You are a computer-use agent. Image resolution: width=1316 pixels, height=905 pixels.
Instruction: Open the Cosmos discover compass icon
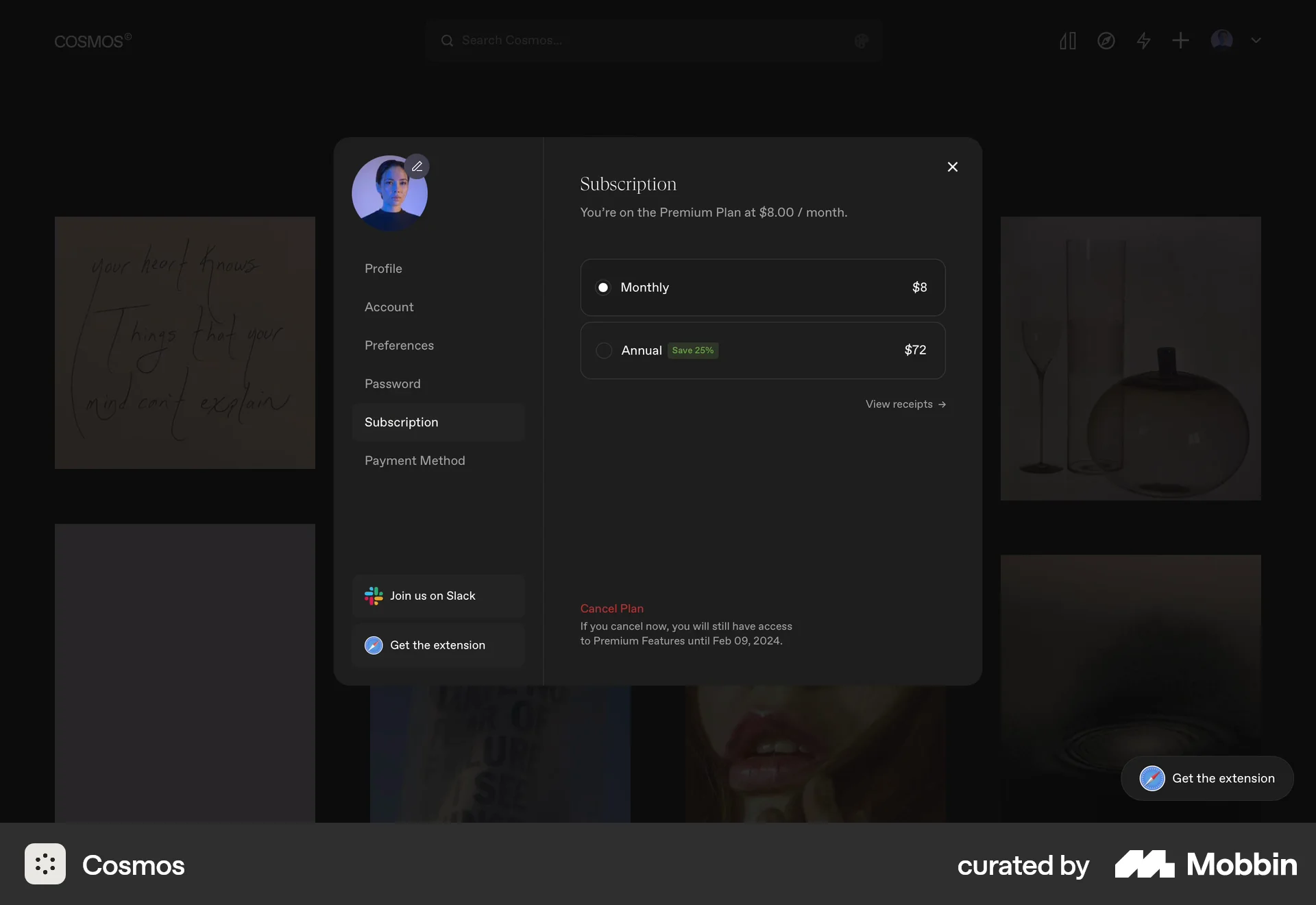[1106, 40]
